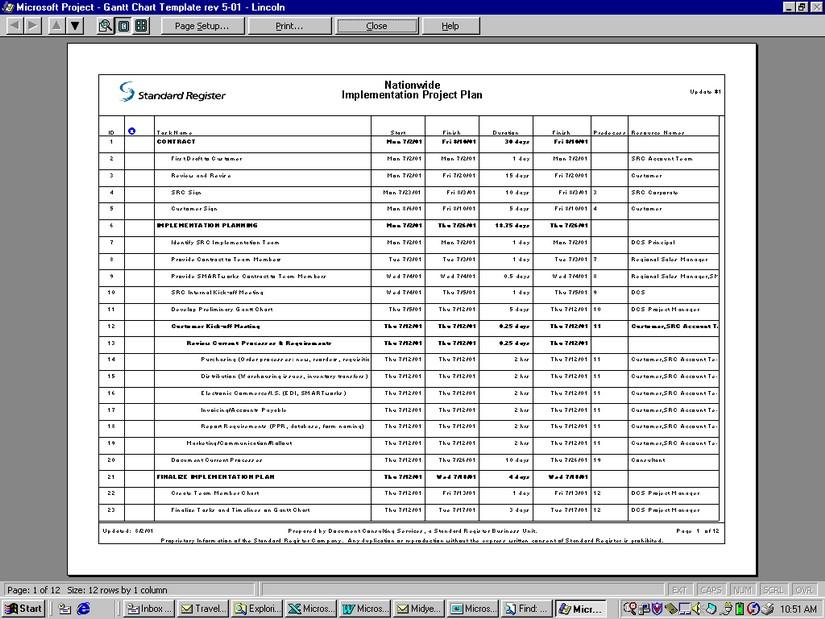This screenshot has height=619, width=825.
Task: Click the Page Right arrow button
Action: click(33, 25)
